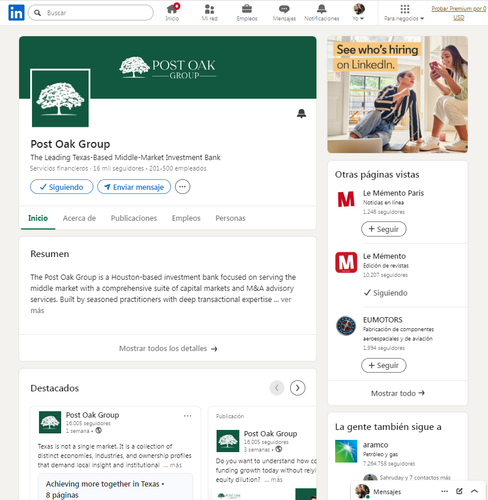The width and height of the screenshot is (488, 500).
Task: Click aramco logo icon
Action: (346, 451)
